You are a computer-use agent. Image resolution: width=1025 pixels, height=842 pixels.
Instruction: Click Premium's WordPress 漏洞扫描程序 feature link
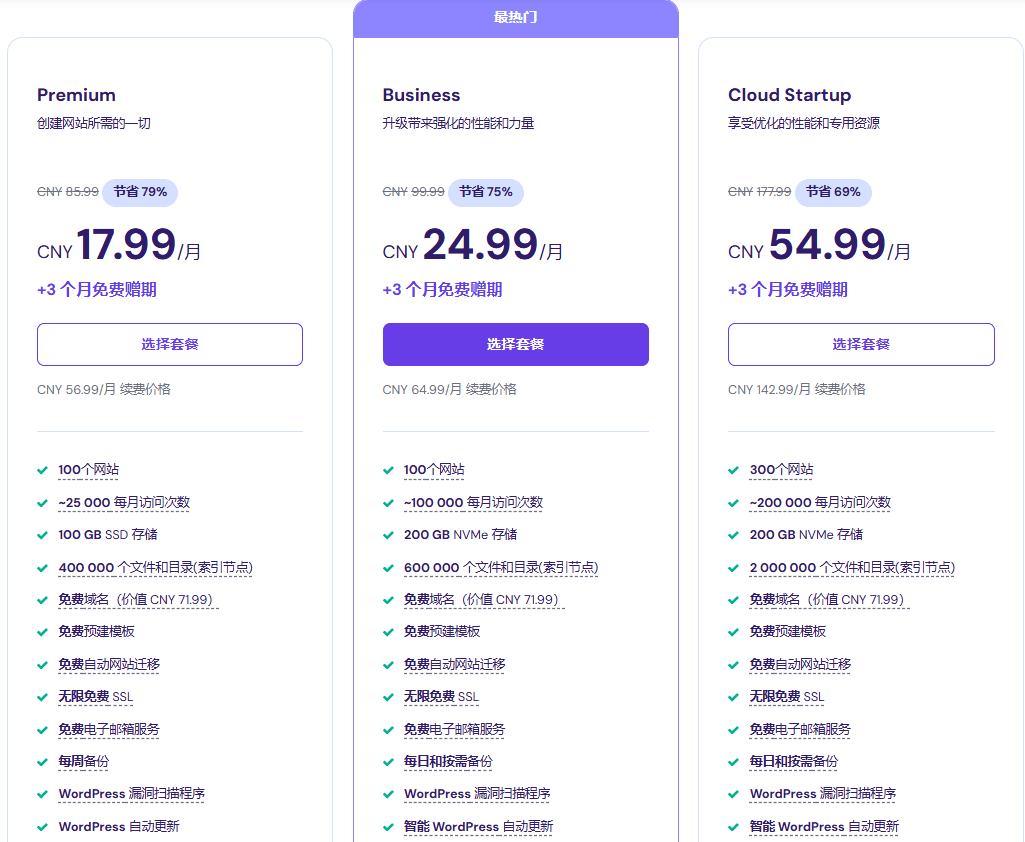131,794
